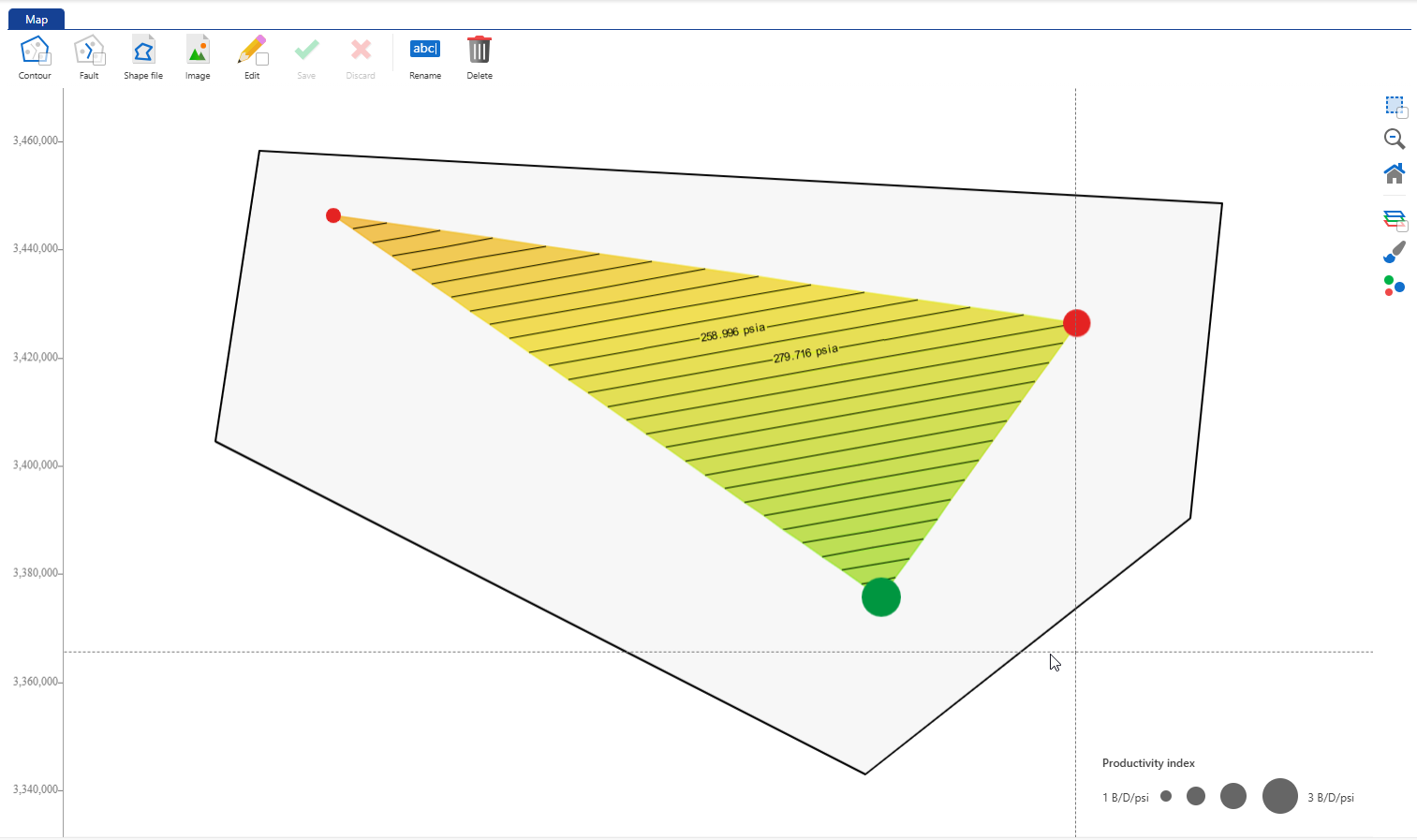
Task: Zoom out with the magnifier icon
Action: (1395, 140)
